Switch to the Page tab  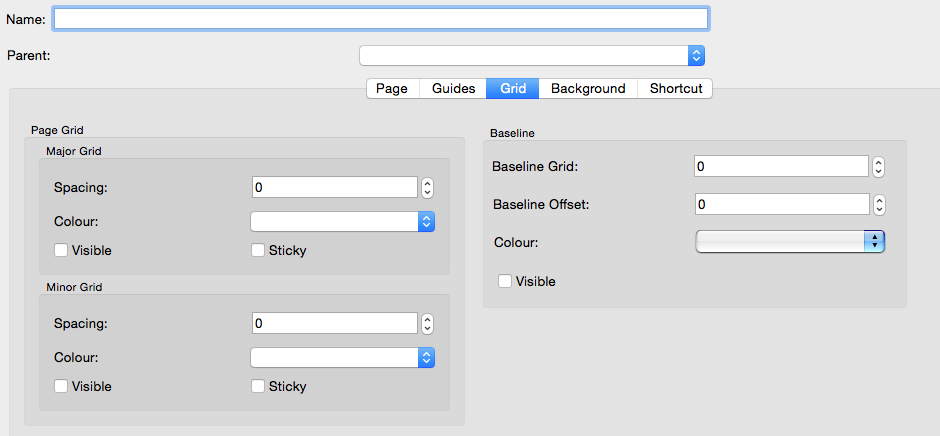(x=392, y=88)
